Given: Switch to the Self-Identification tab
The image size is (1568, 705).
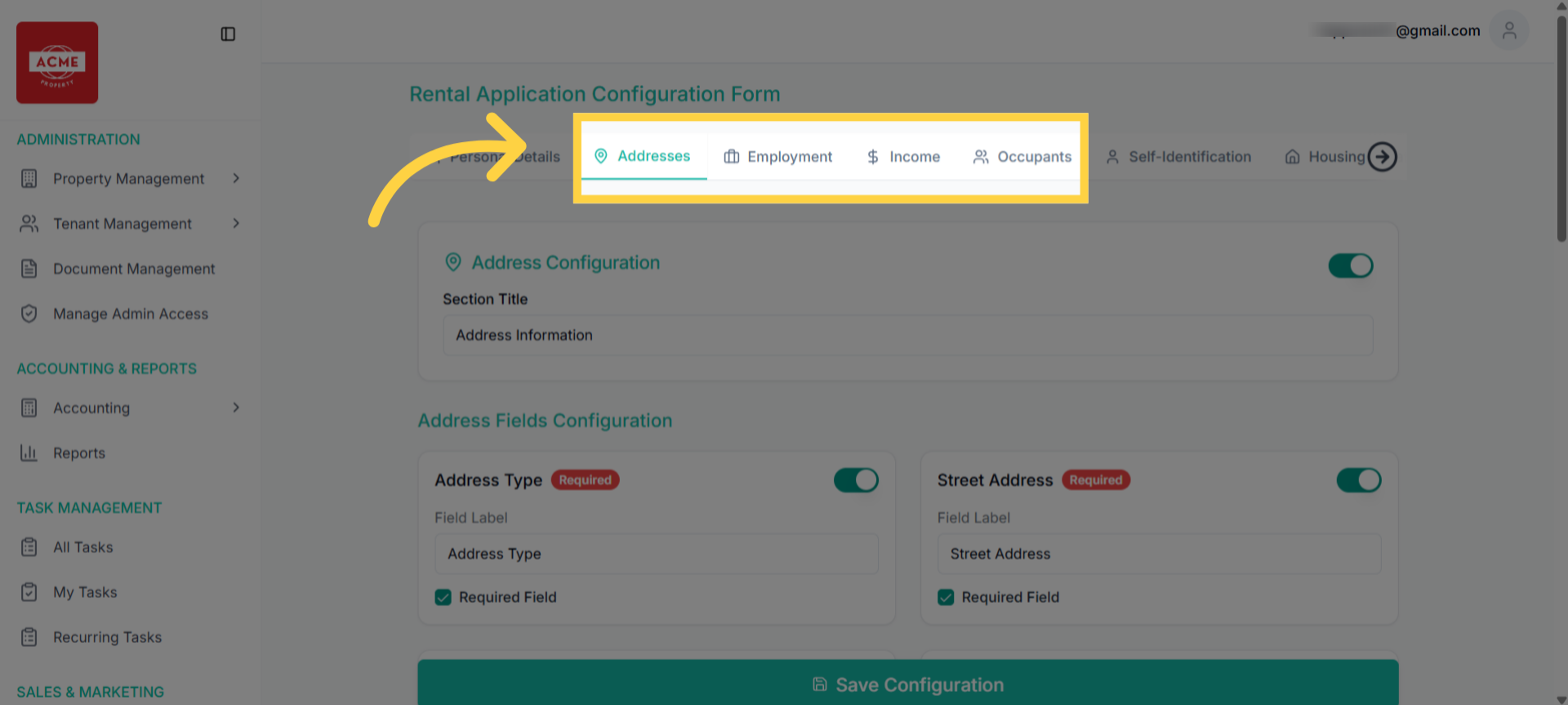Looking at the screenshot, I should [x=1178, y=157].
